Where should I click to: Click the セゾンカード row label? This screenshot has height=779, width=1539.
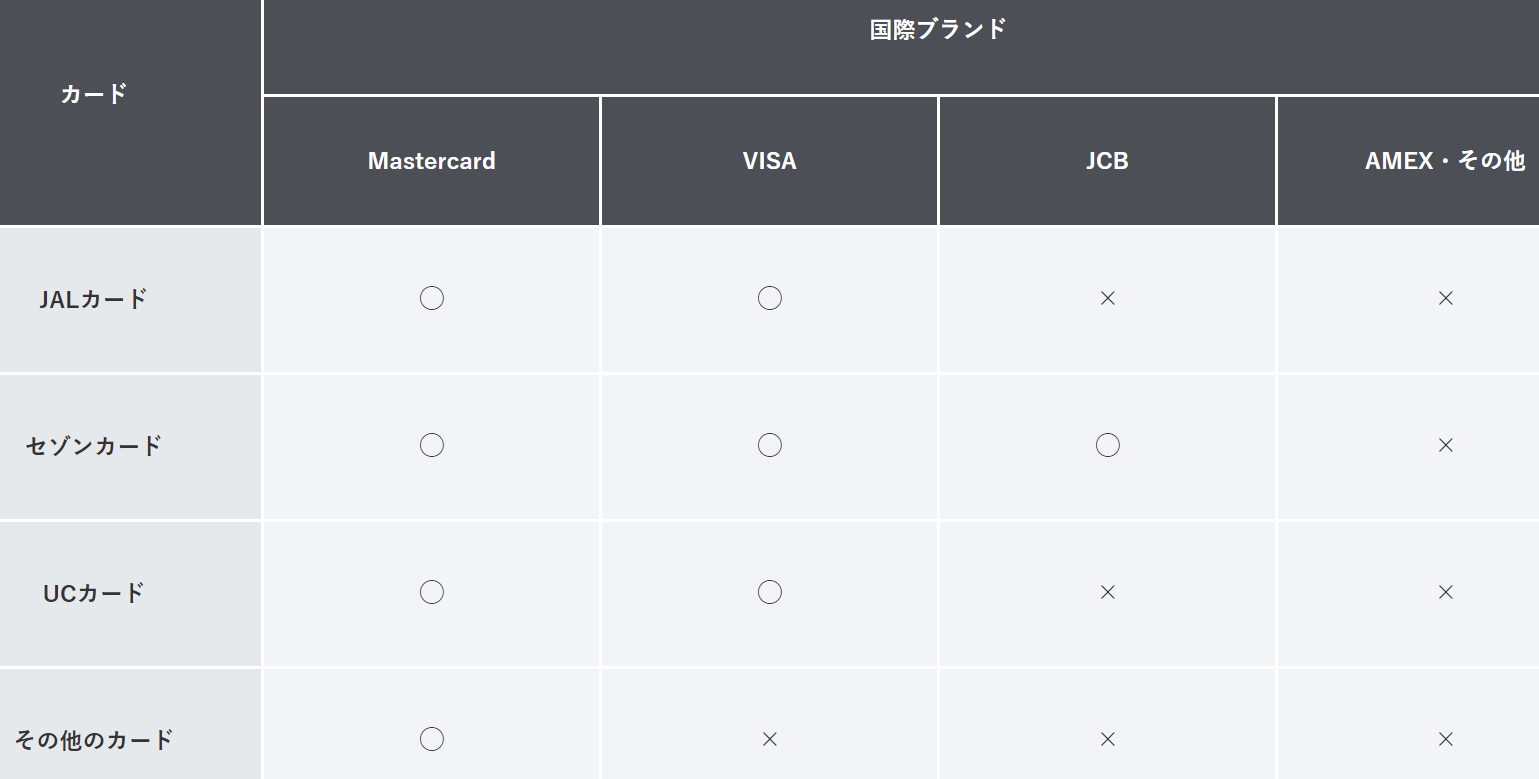93,446
